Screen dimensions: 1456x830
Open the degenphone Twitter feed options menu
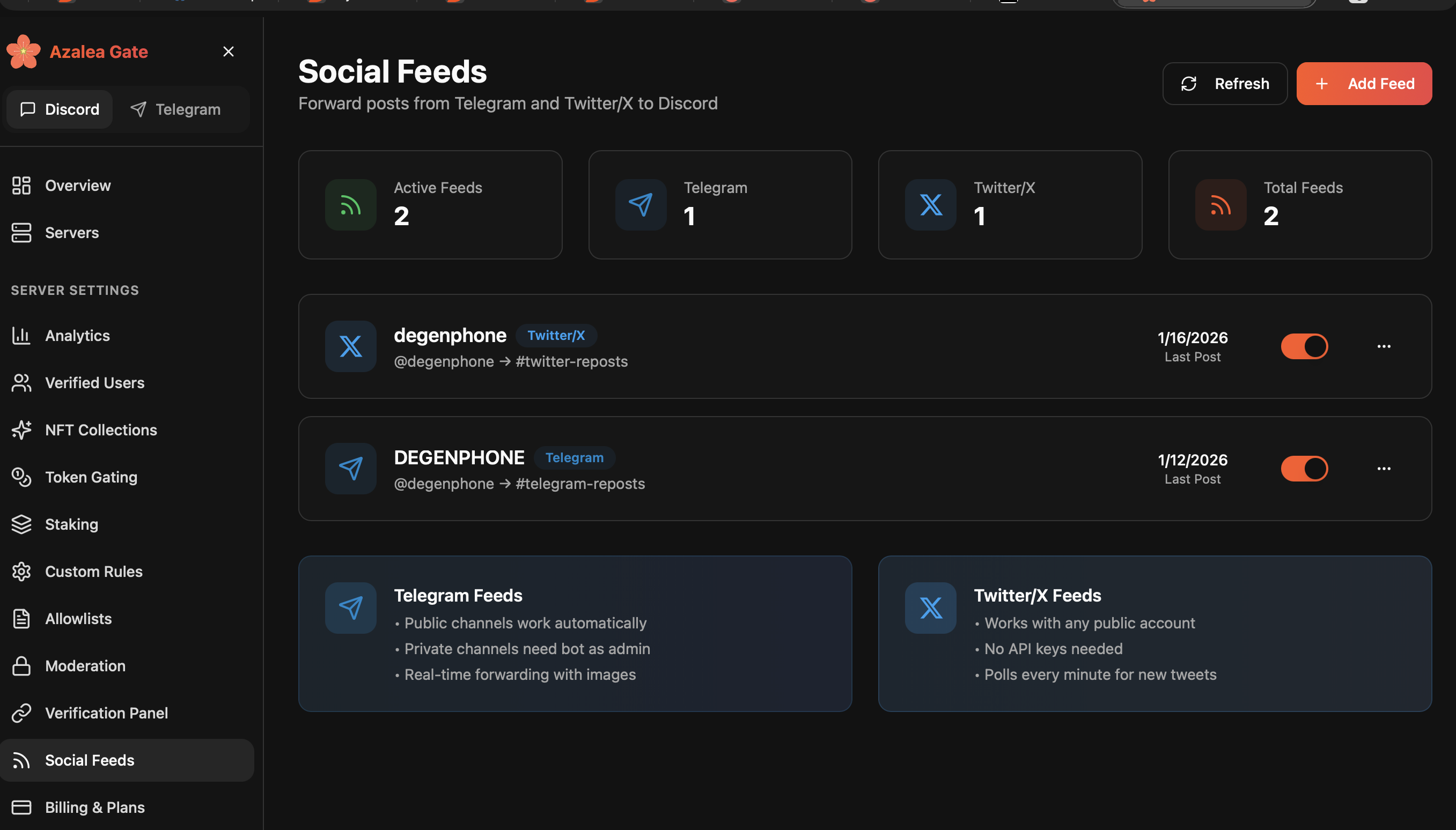coord(1384,346)
